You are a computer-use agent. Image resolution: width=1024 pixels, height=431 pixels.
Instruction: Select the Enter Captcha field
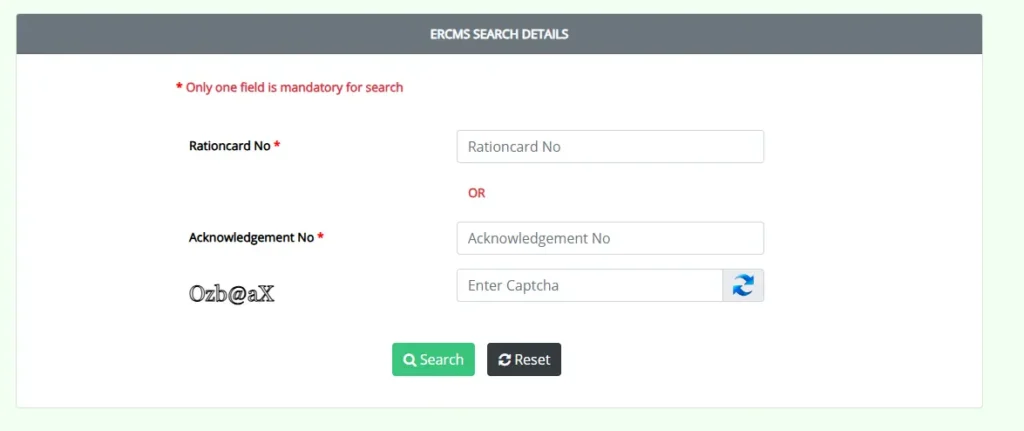pos(589,285)
